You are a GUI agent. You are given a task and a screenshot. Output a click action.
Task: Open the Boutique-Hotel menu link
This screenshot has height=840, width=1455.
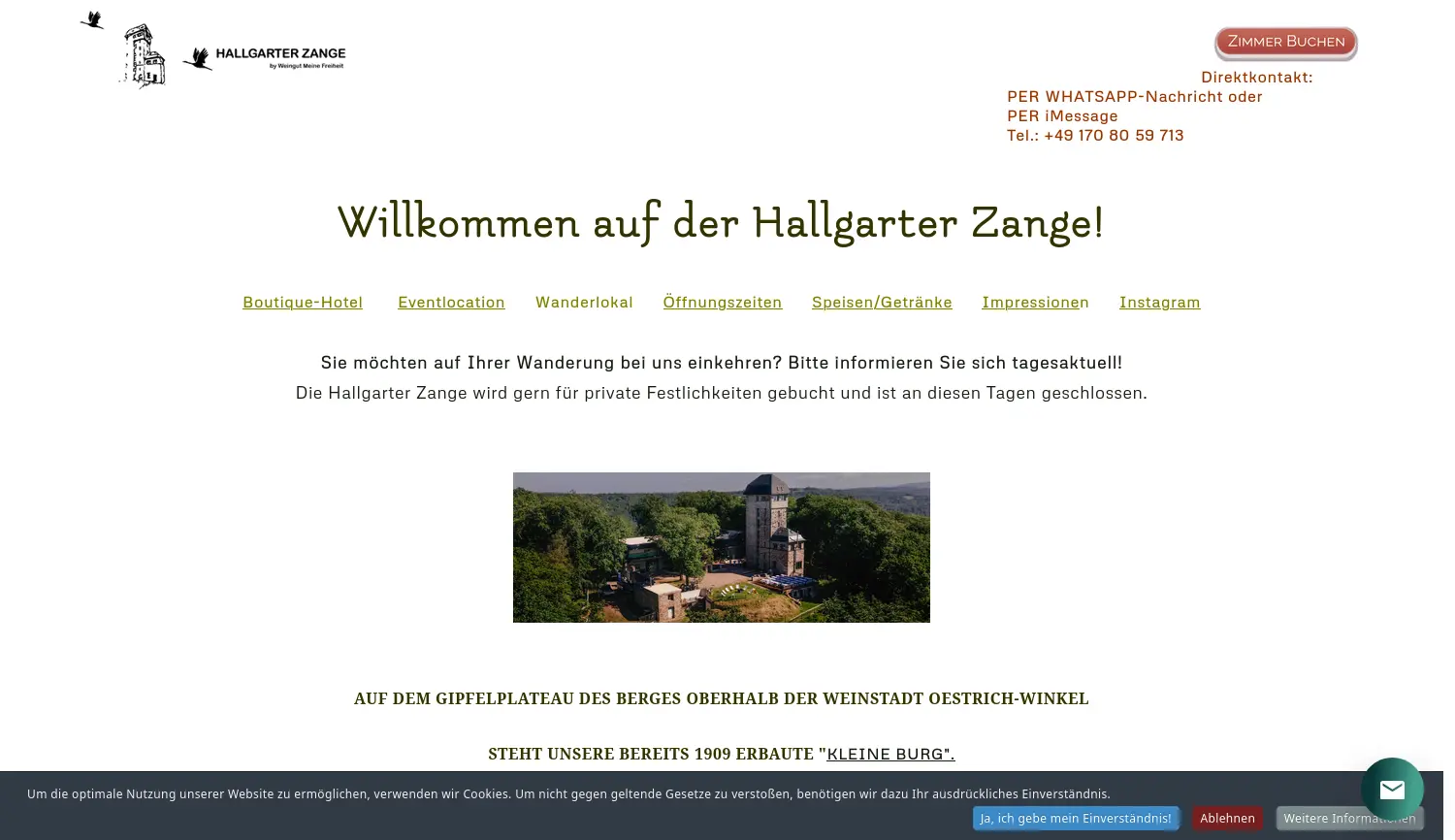303,303
